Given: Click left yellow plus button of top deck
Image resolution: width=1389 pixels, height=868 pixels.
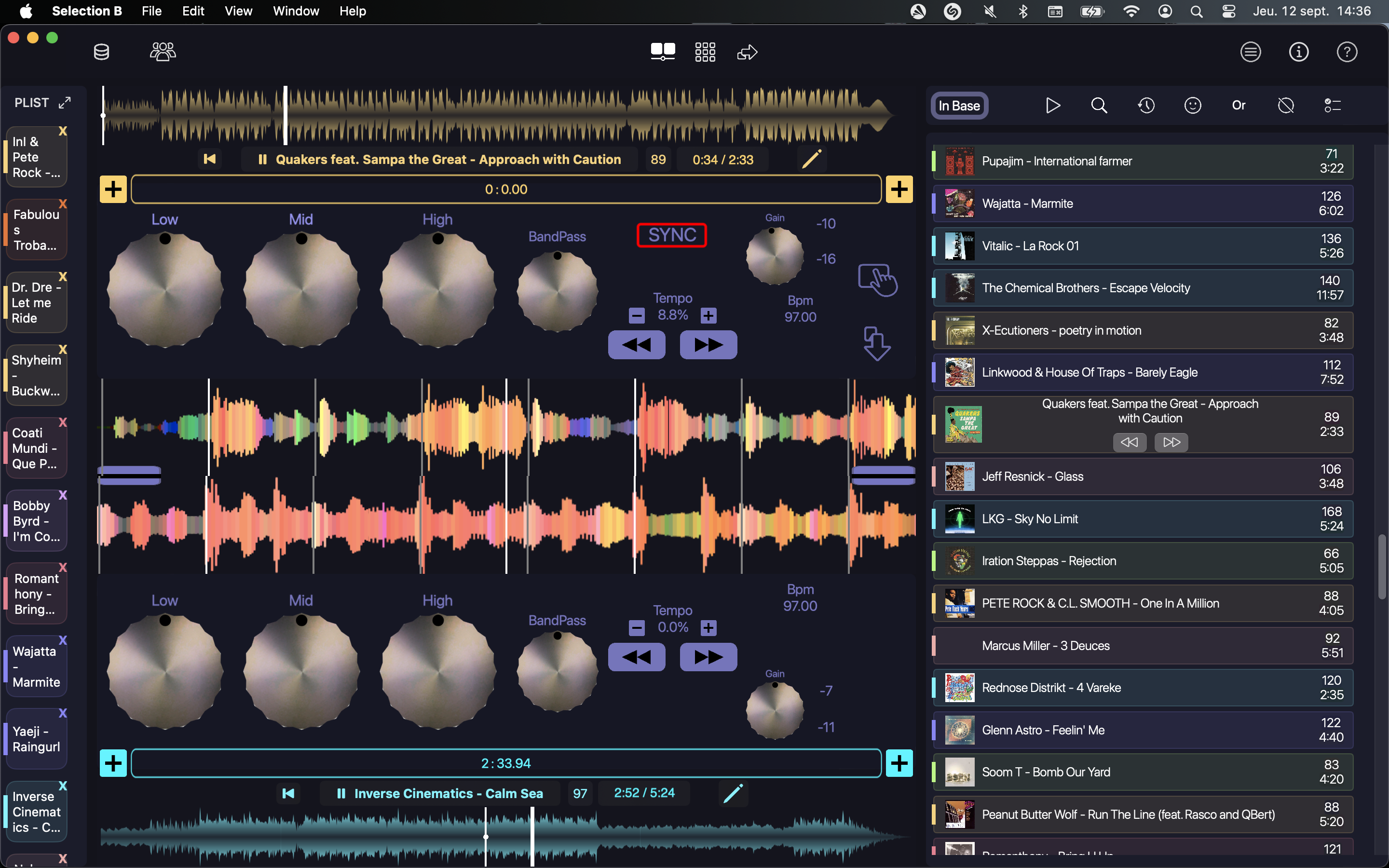Looking at the screenshot, I should [x=113, y=189].
